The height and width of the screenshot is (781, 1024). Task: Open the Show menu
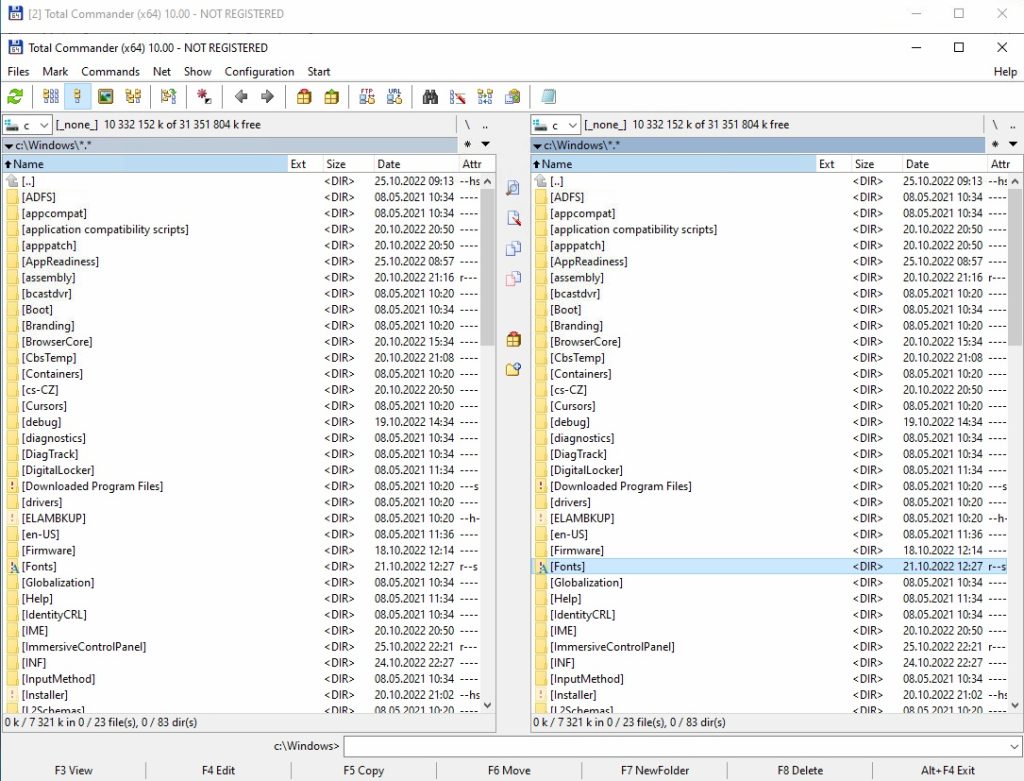tap(197, 71)
